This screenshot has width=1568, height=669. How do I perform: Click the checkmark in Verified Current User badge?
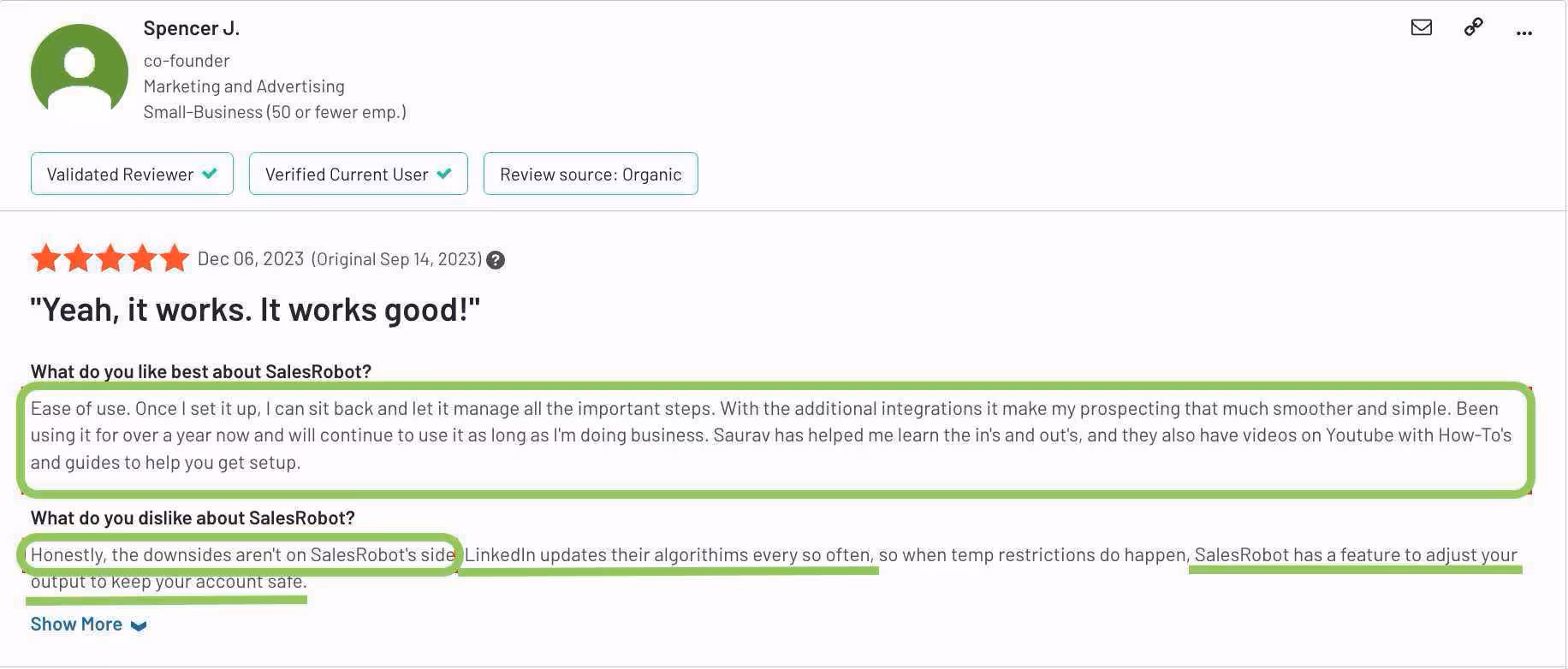(444, 173)
